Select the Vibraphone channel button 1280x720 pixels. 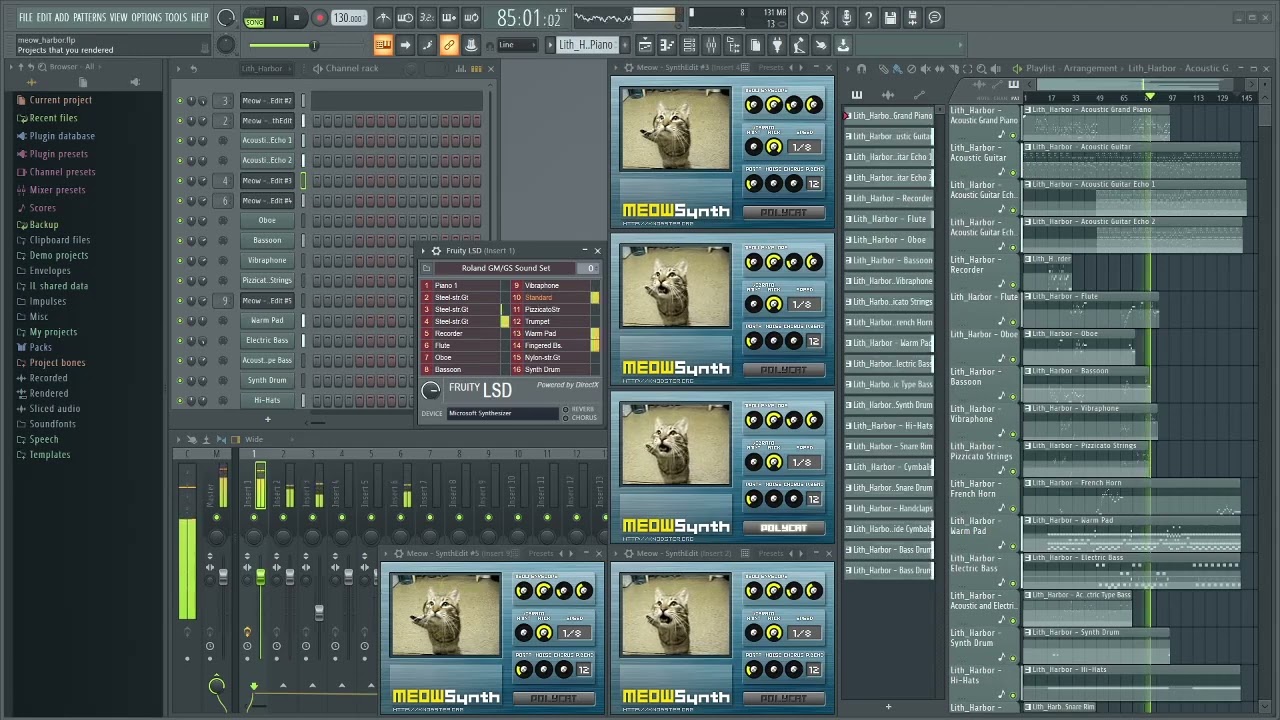pos(267,261)
